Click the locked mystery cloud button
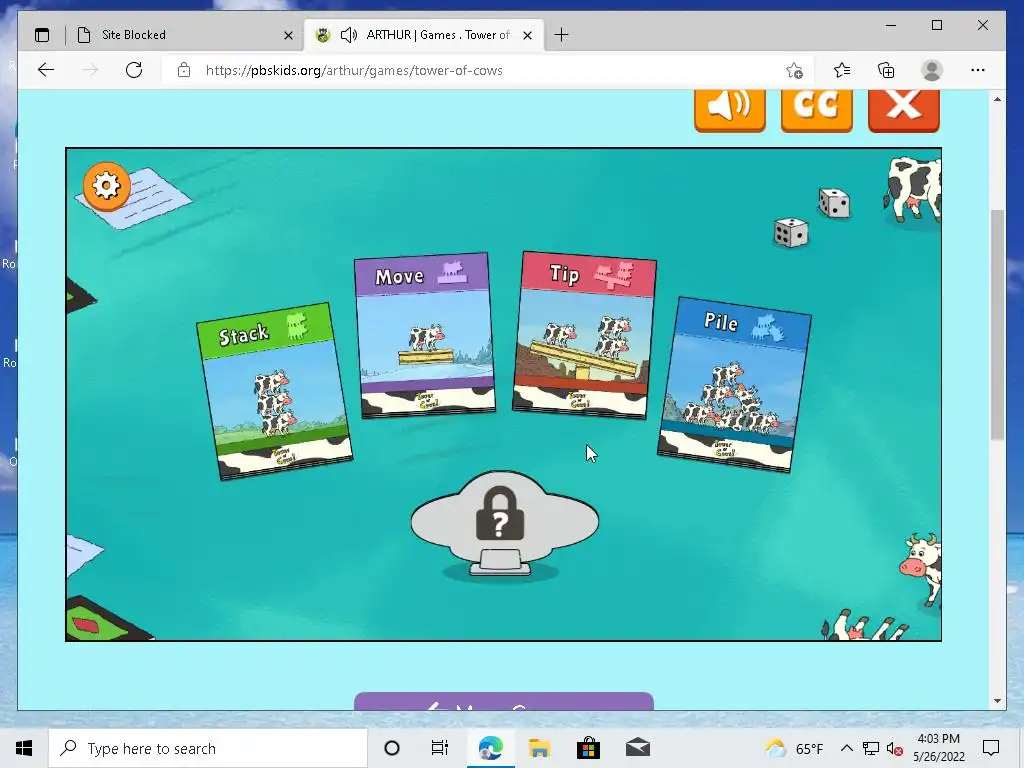Screen dimensions: 1024x768 coord(504,524)
